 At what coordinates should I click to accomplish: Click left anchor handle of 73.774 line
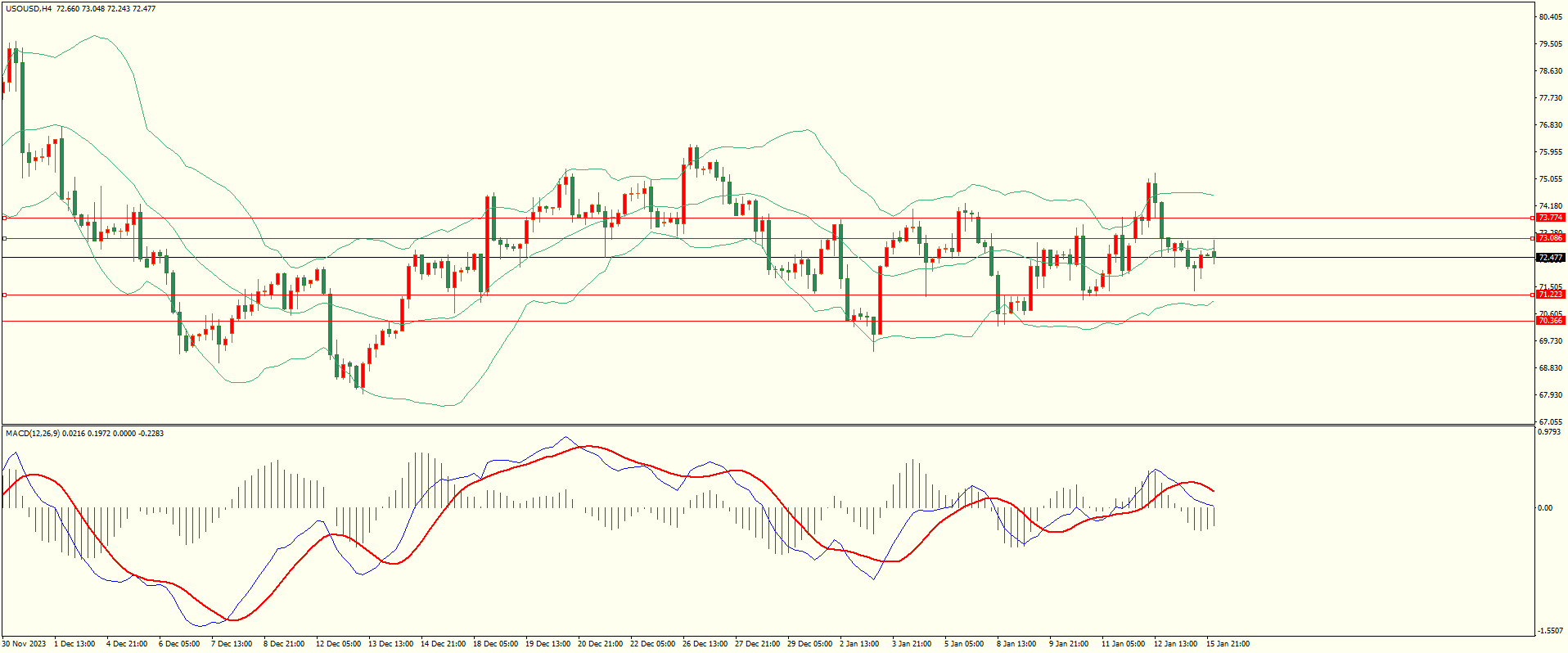click(4, 218)
